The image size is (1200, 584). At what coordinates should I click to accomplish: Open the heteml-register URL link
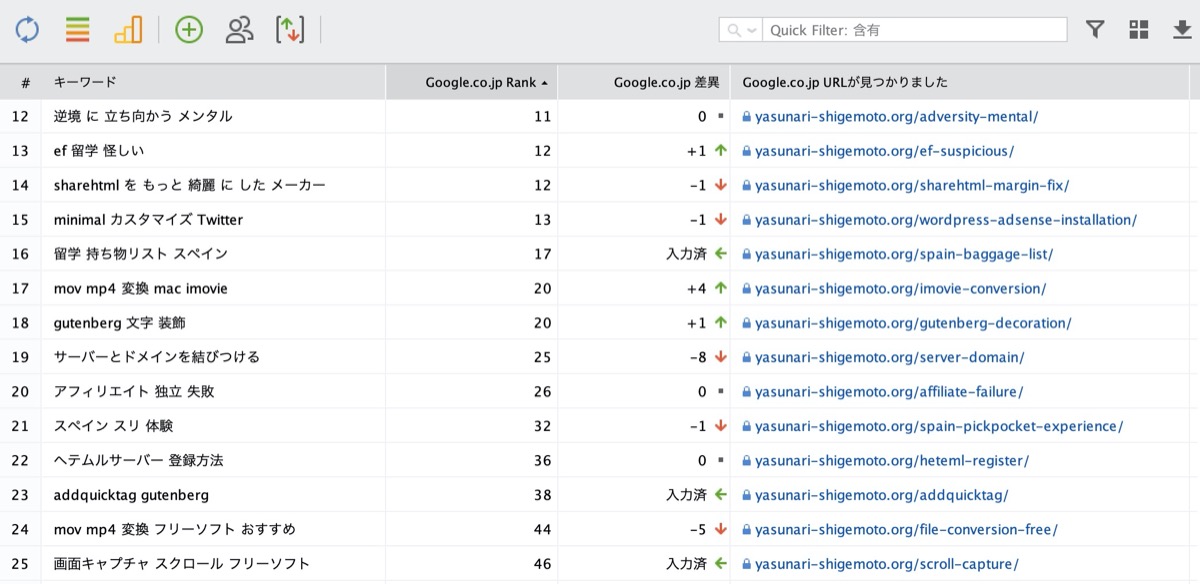(891, 461)
